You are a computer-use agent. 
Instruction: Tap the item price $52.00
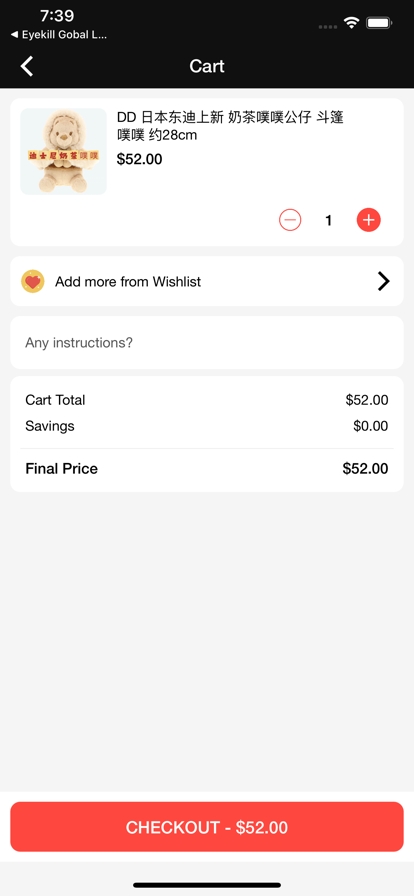tap(140, 159)
